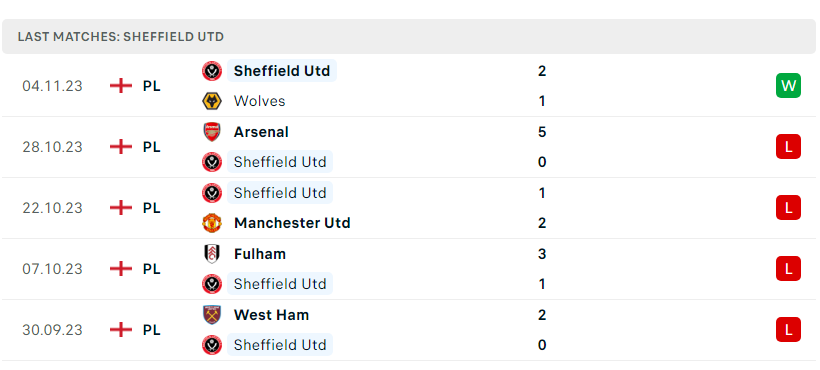Click the red L badge for Arsenal match
This screenshot has width=820, height=370.
click(788, 147)
